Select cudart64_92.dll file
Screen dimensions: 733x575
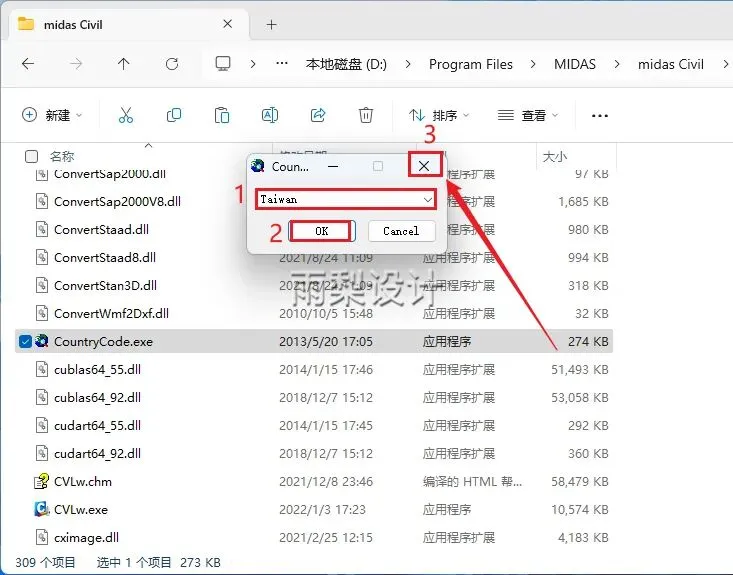pos(97,453)
